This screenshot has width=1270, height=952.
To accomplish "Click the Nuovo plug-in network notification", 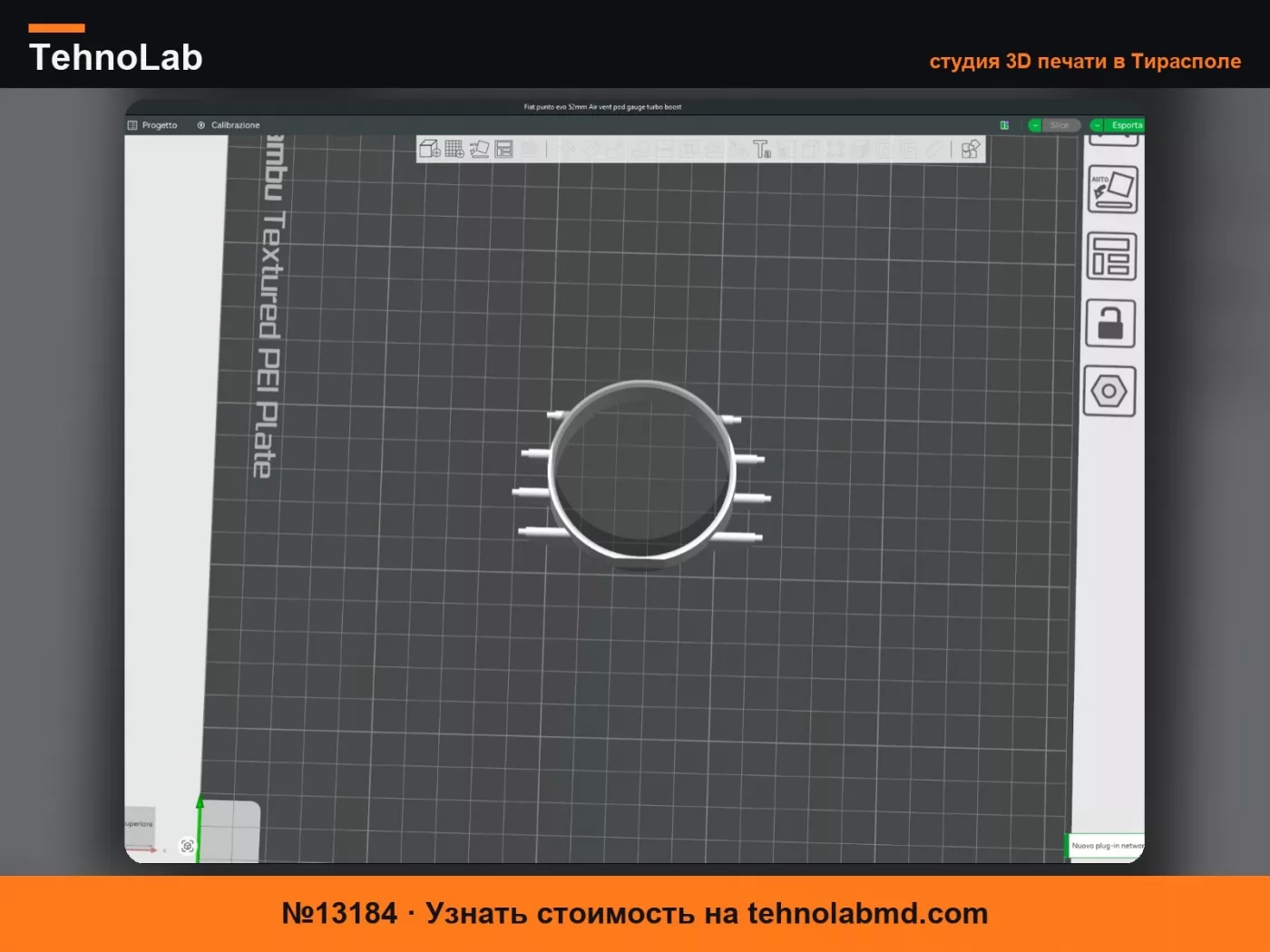I will click(1105, 846).
